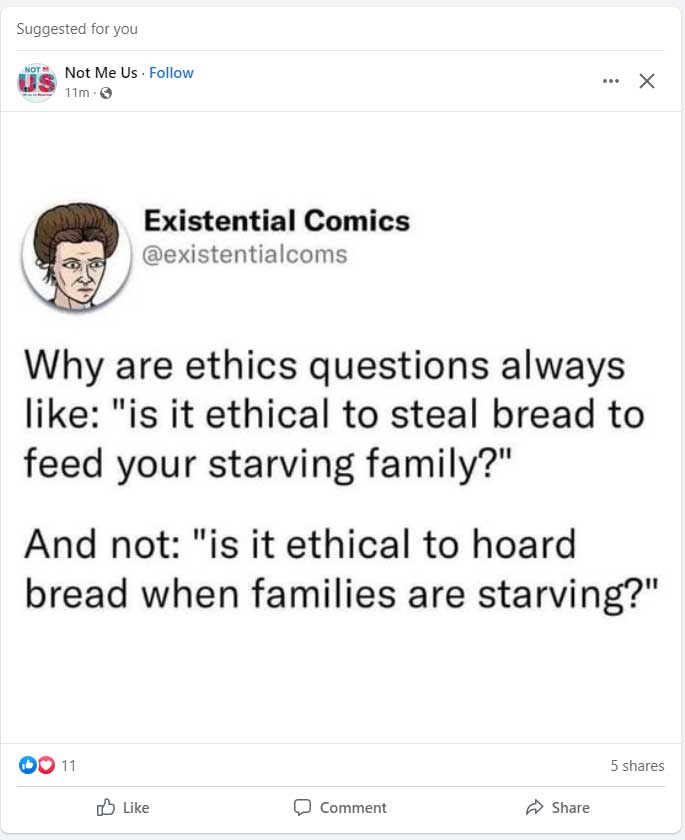Open the 11m post timestamp
Viewport: 685px width, 840px height.
click(x=77, y=93)
